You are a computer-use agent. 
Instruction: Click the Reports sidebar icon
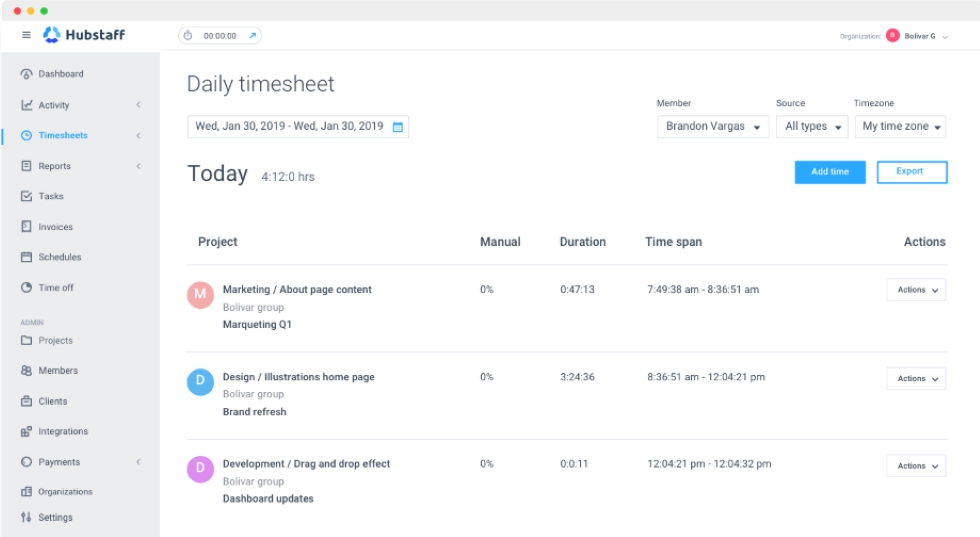pyautogui.click(x=26, y=166)
